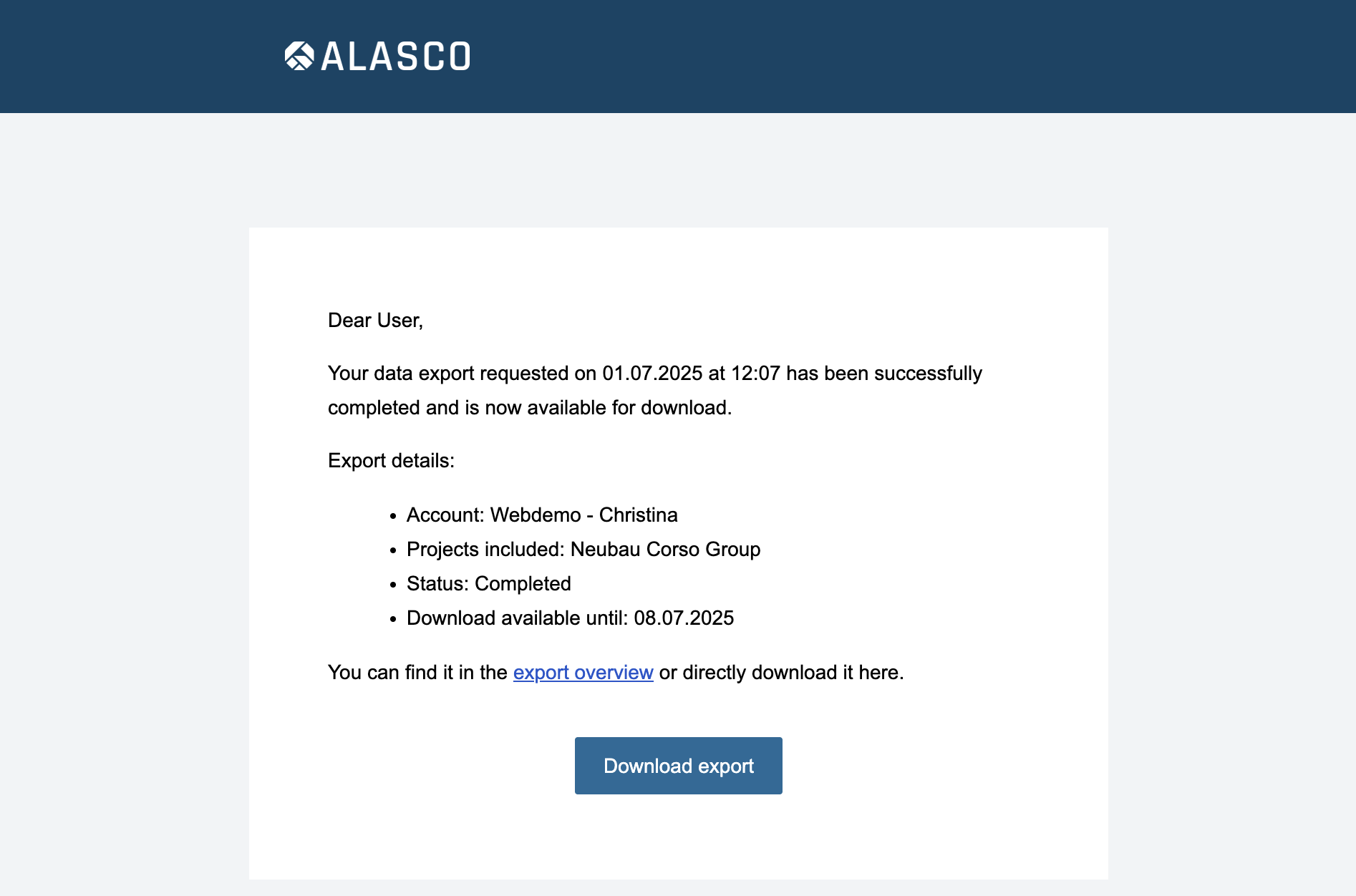
Task: Click the 'Download available until' bullet label
Action: tap(517, 618)
